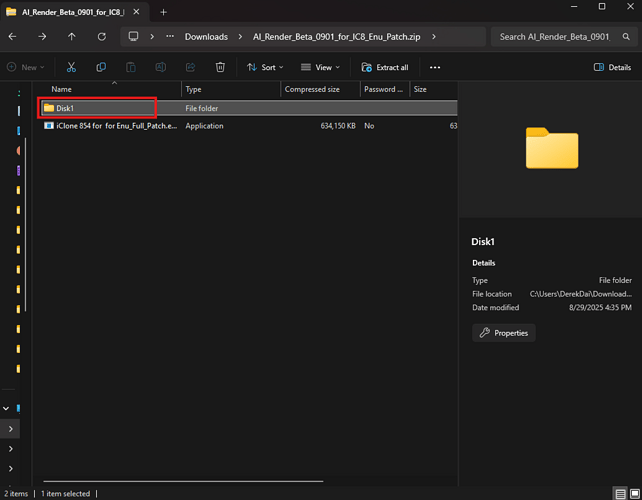The width and height of the screenshot is (642, 500).
Task: Click the Cut scissors icon
Action: click(71, 67)
